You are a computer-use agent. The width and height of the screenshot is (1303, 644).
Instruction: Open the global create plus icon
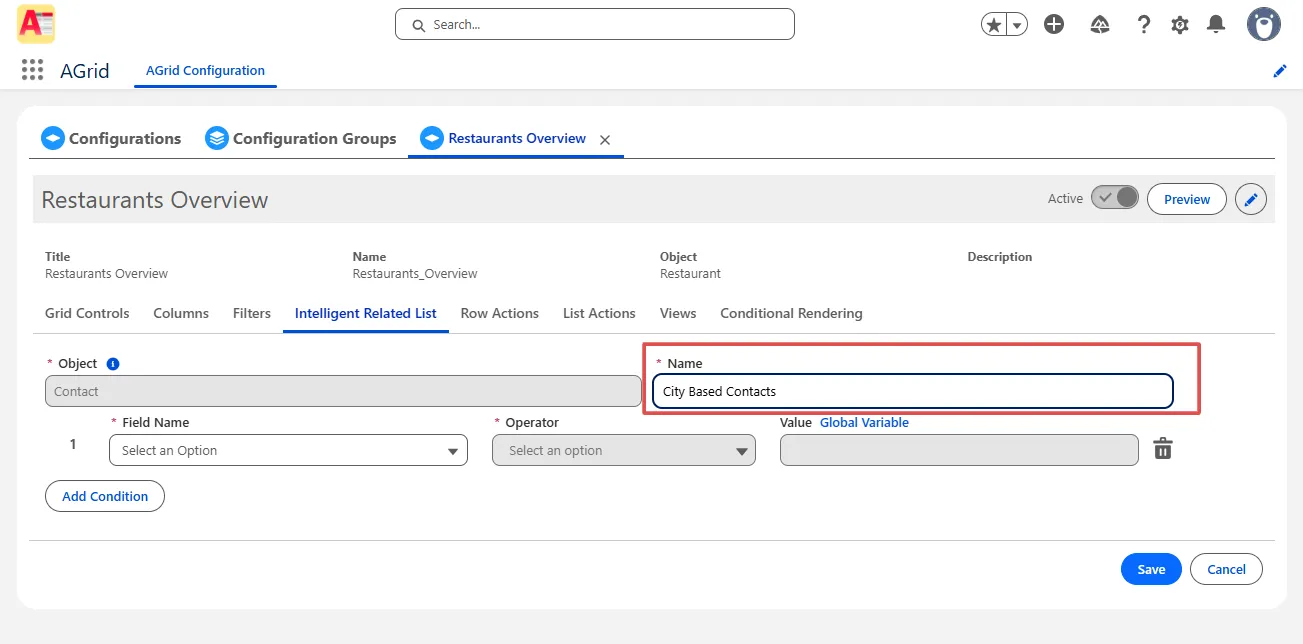click(1054, 25)
